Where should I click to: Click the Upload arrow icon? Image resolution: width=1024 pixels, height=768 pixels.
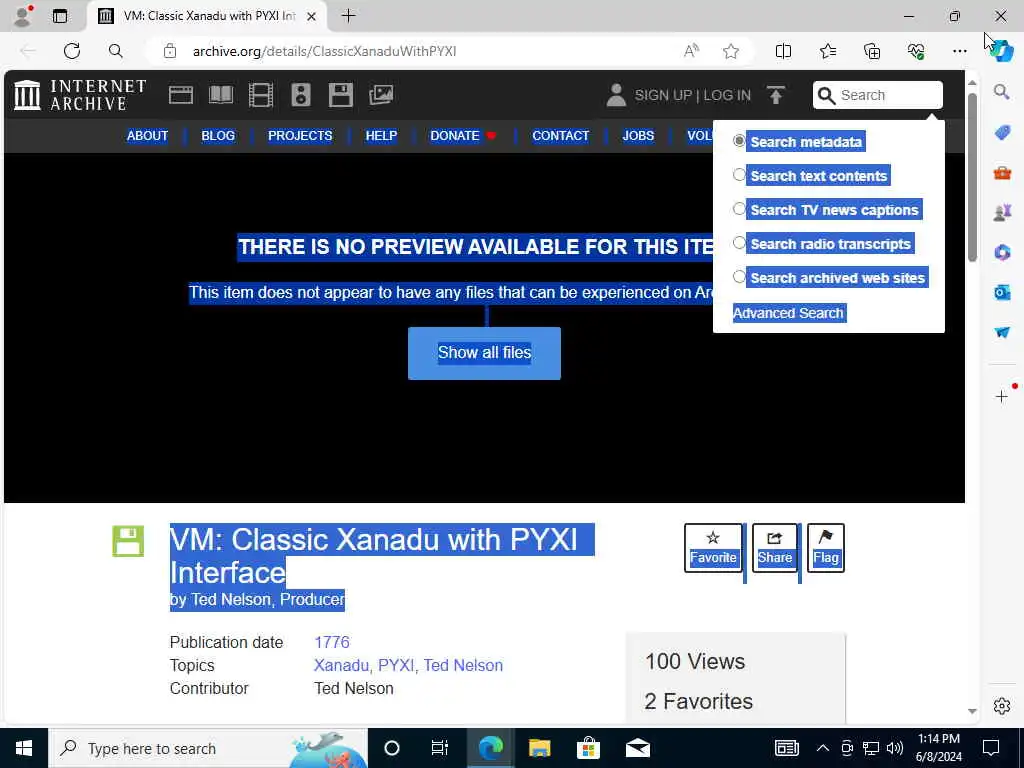tap(776, 95)
